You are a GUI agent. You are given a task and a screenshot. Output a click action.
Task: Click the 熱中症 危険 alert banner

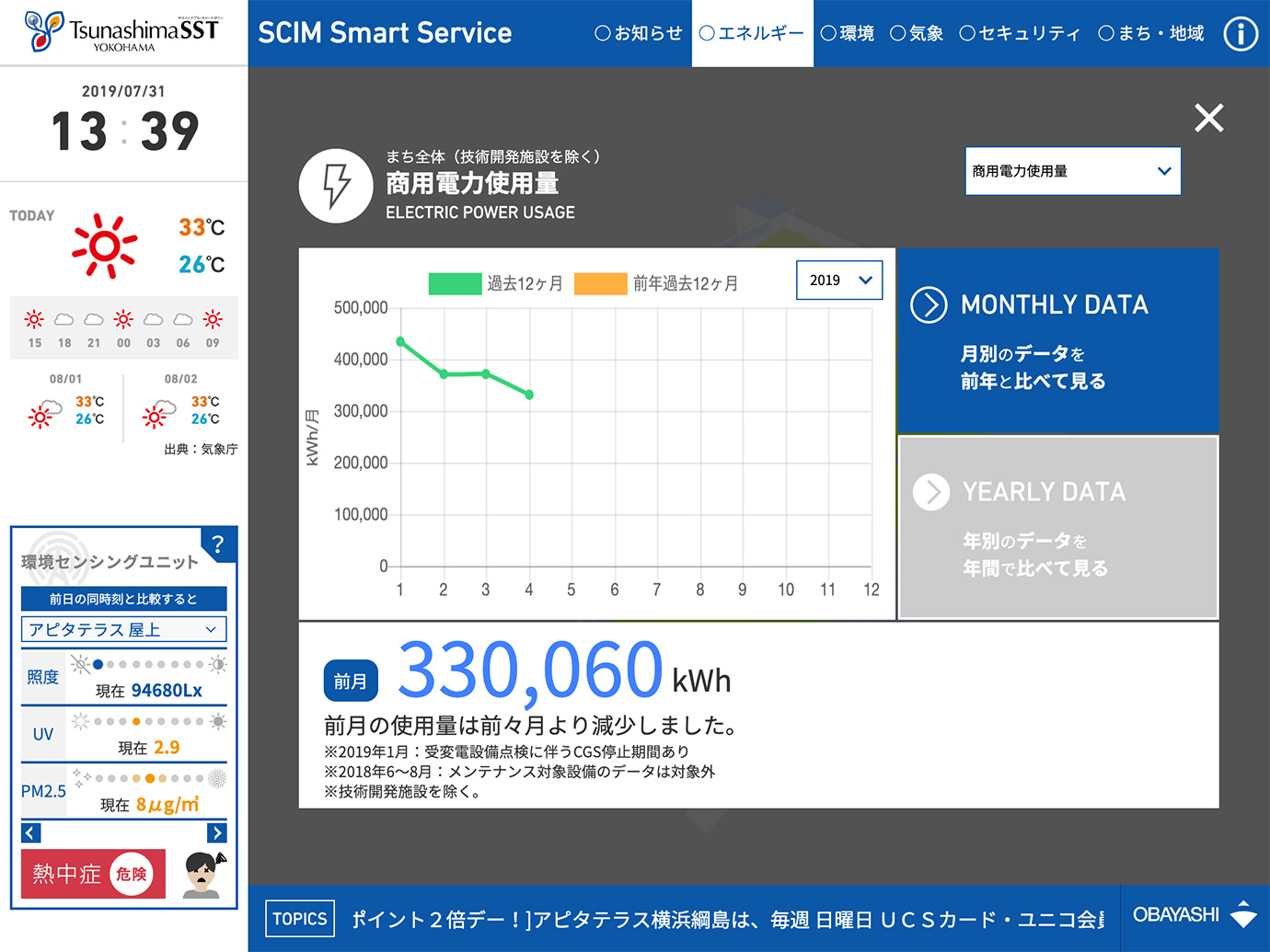(x=93, y=874)
